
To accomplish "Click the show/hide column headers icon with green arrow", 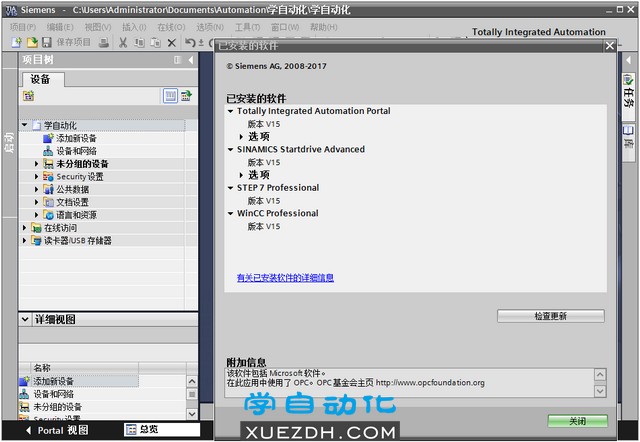I will [187, 96].
